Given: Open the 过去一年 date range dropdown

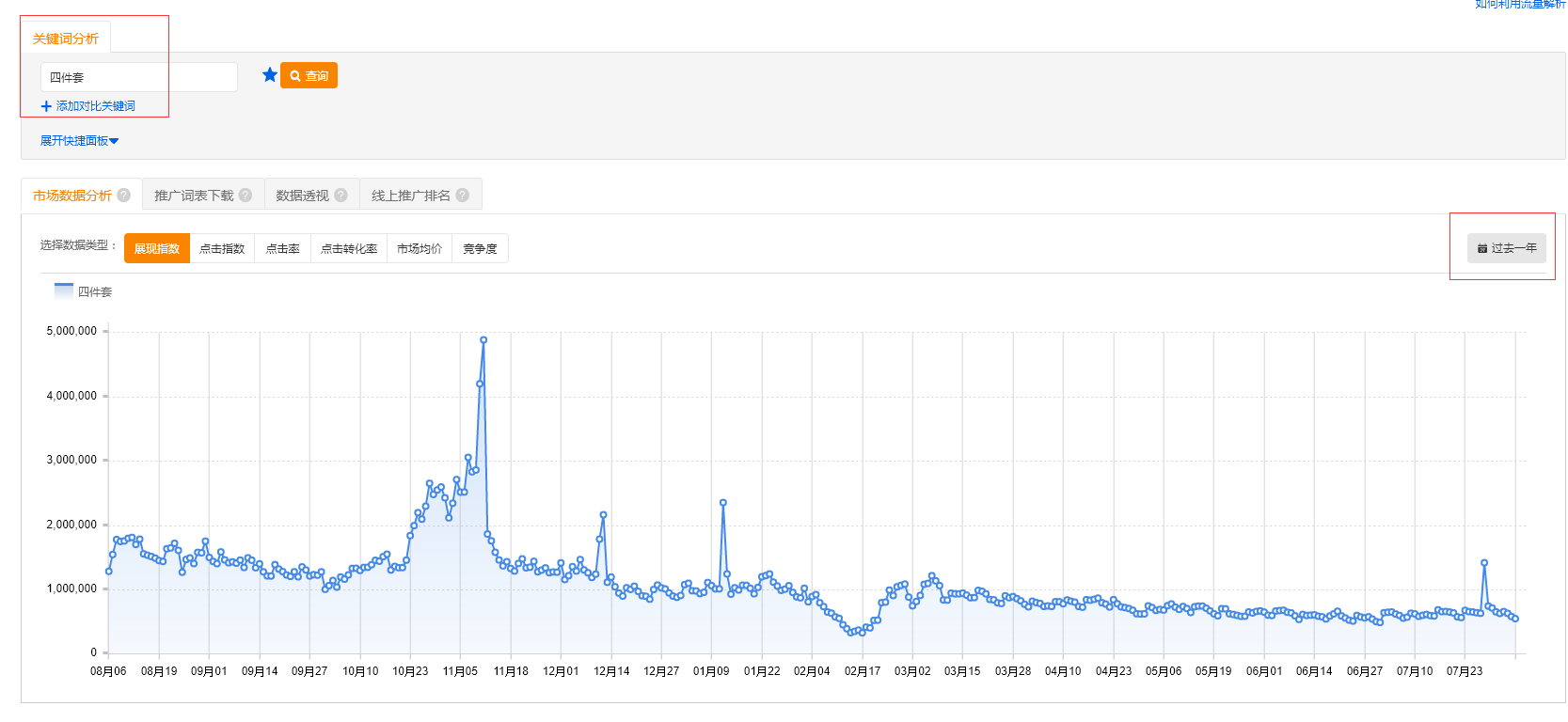Looking at the screenshot, I should coord(1507,248).
